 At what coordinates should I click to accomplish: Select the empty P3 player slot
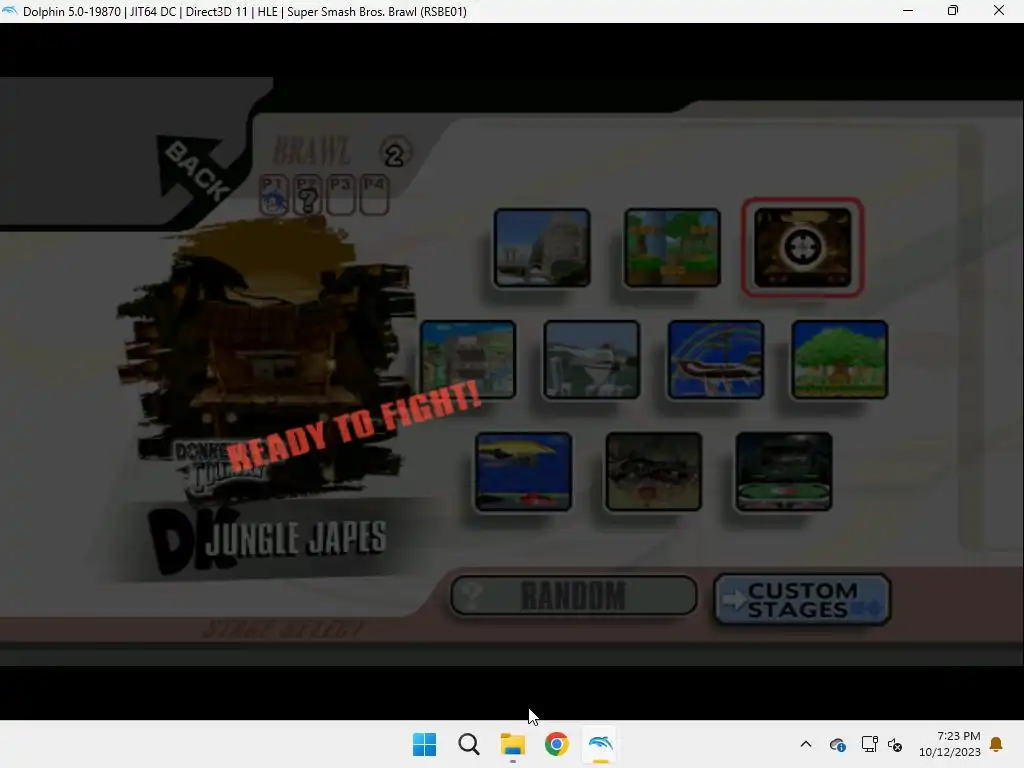[x=341, y=195]
